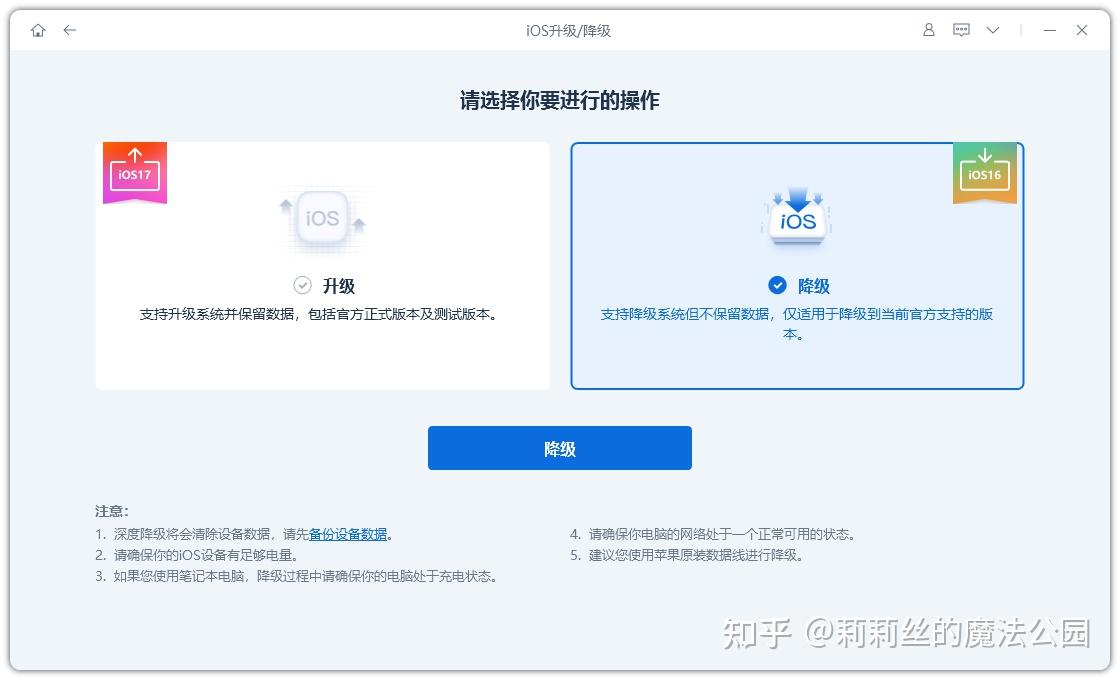Open the 备份设备数据 link

click(348, 534)
